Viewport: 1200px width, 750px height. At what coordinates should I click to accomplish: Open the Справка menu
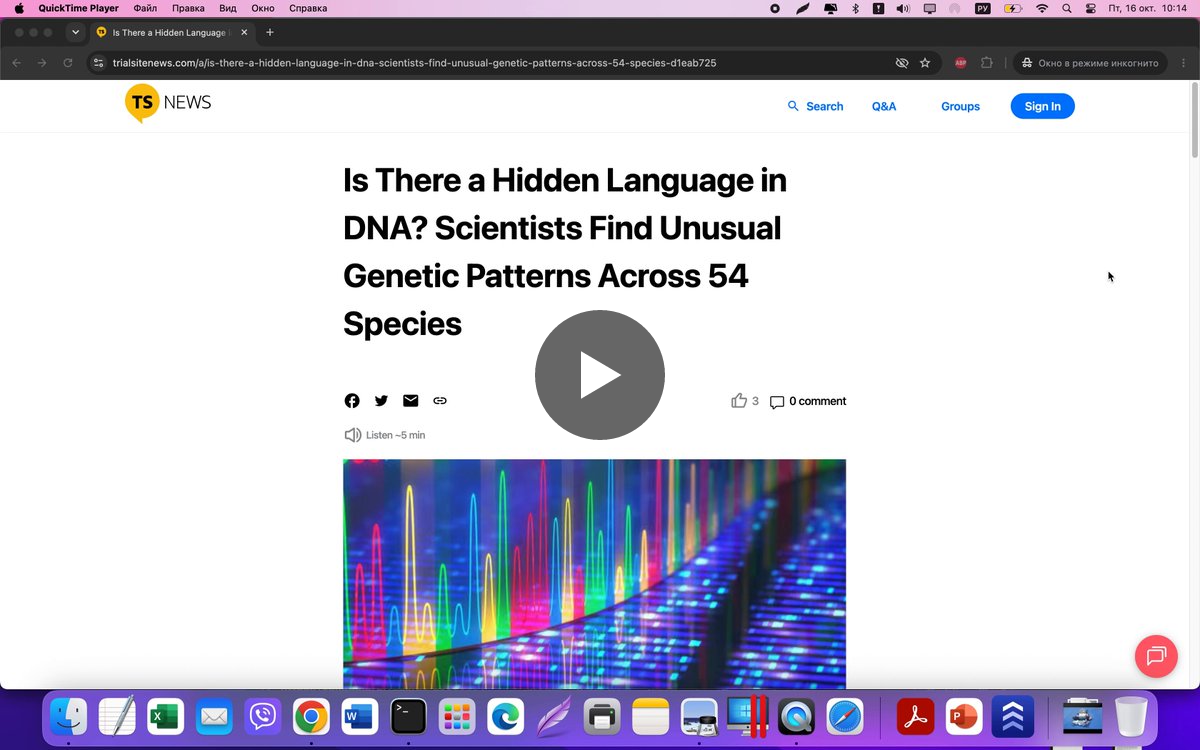tap(308, 8)
